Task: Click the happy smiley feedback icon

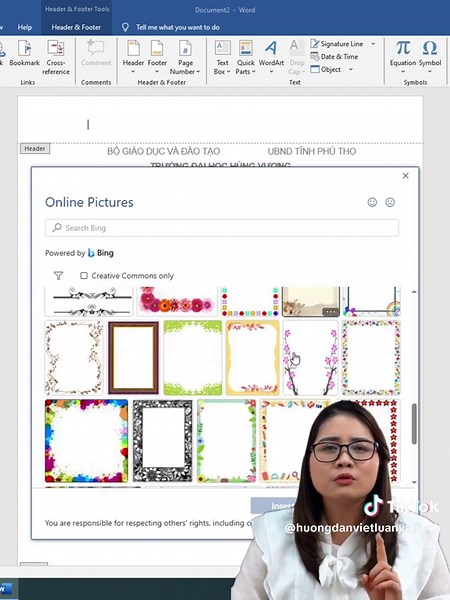Action: pyautogui.click(x=372, y=202)
